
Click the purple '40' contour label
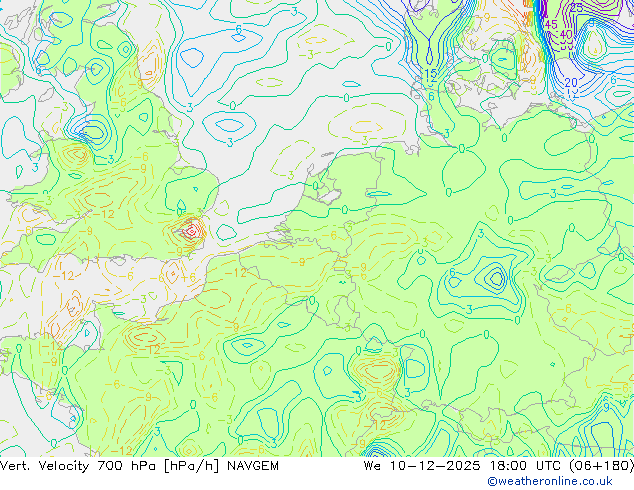pyautogui.click(x=566, y=35)
